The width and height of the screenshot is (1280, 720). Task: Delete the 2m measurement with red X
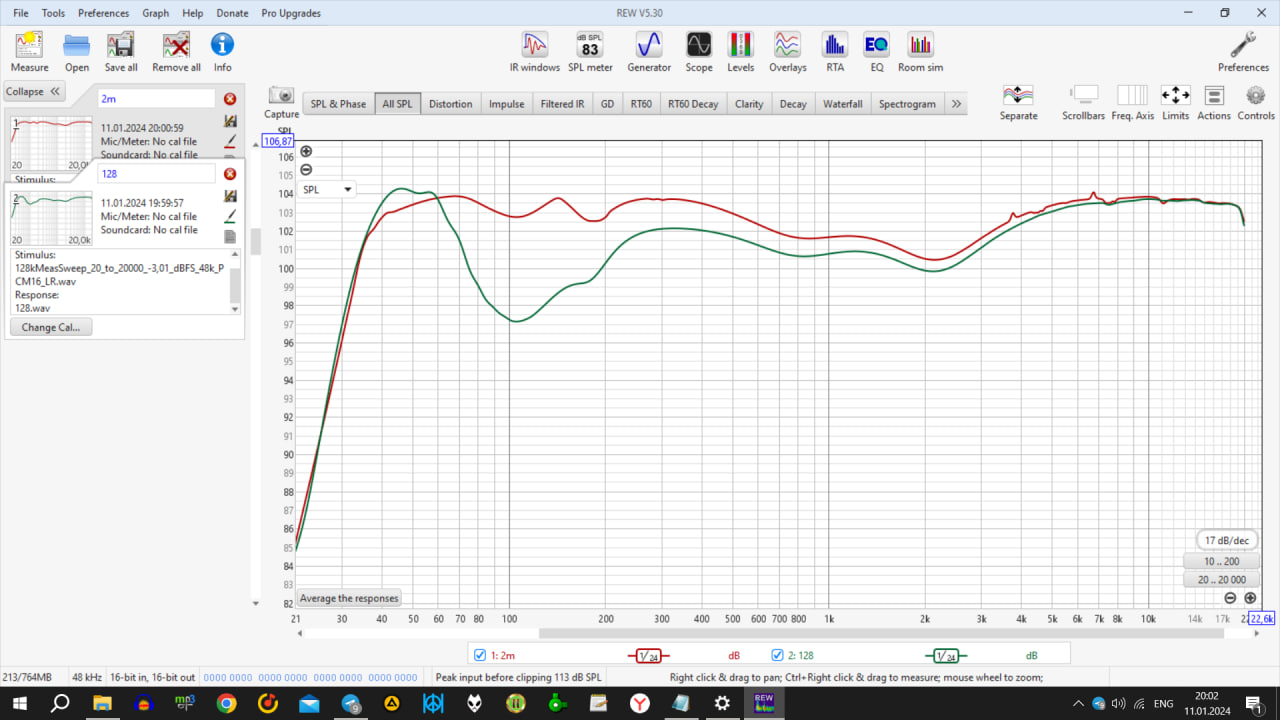point(230,99)
